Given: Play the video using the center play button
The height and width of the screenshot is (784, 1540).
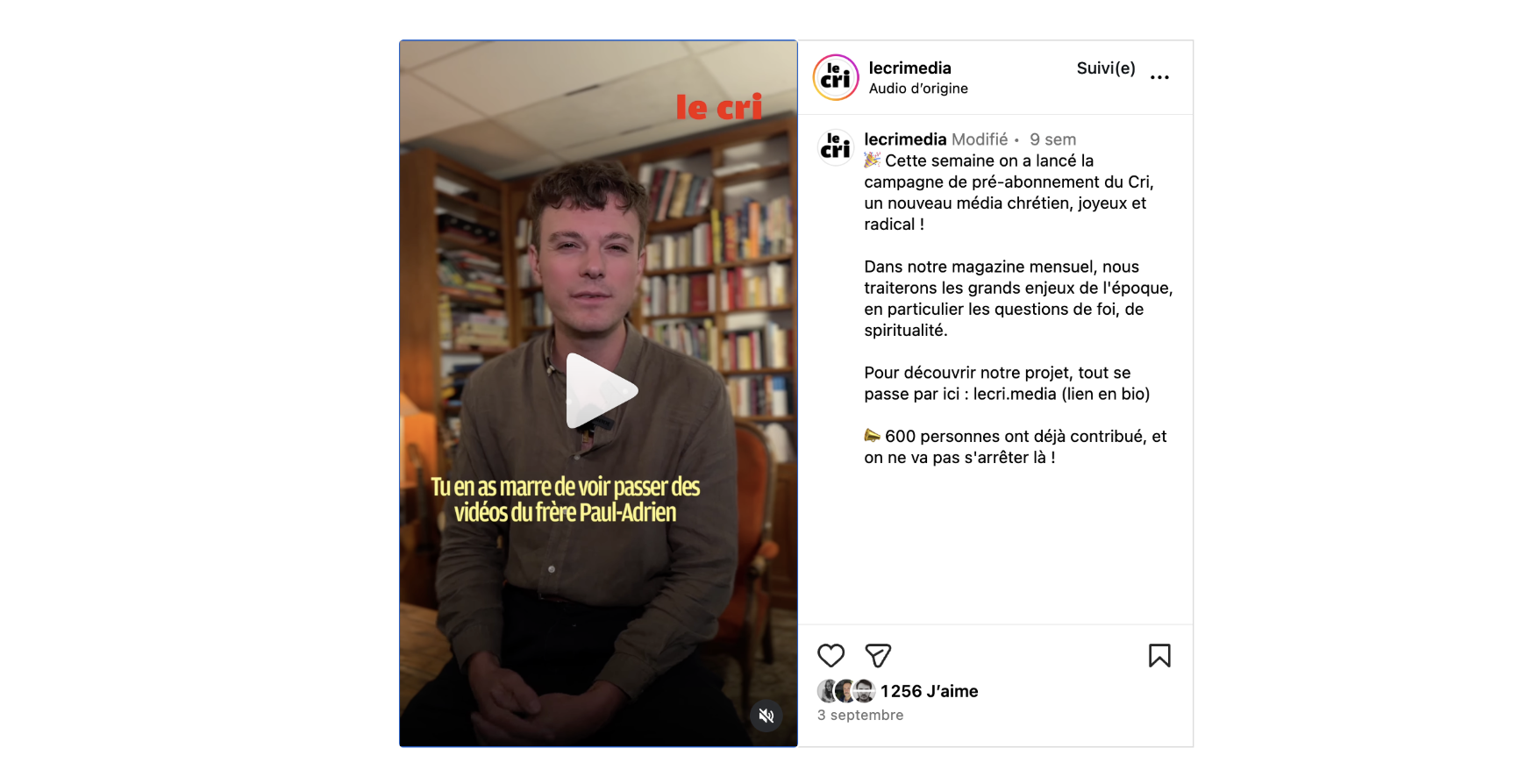Looking at the screenshot, I should (x=601, y=391).
